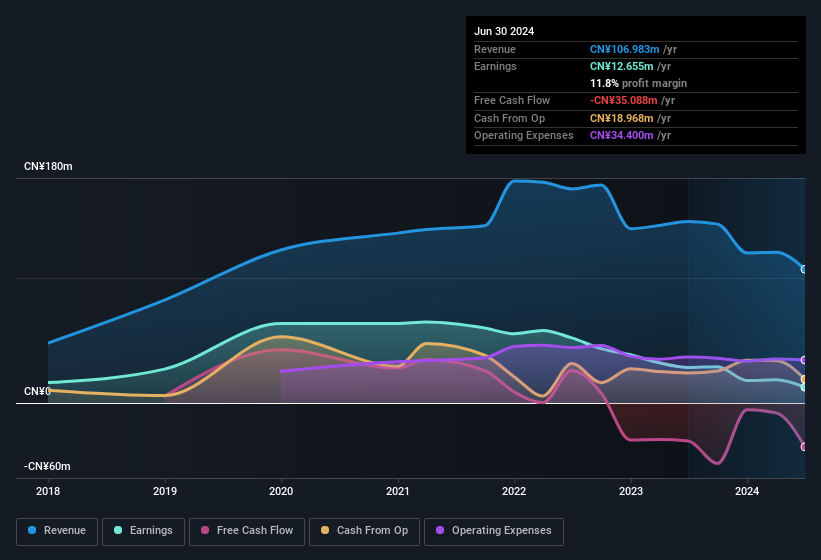Click the CN¥0 y-axis label

[x=37, y=391]
